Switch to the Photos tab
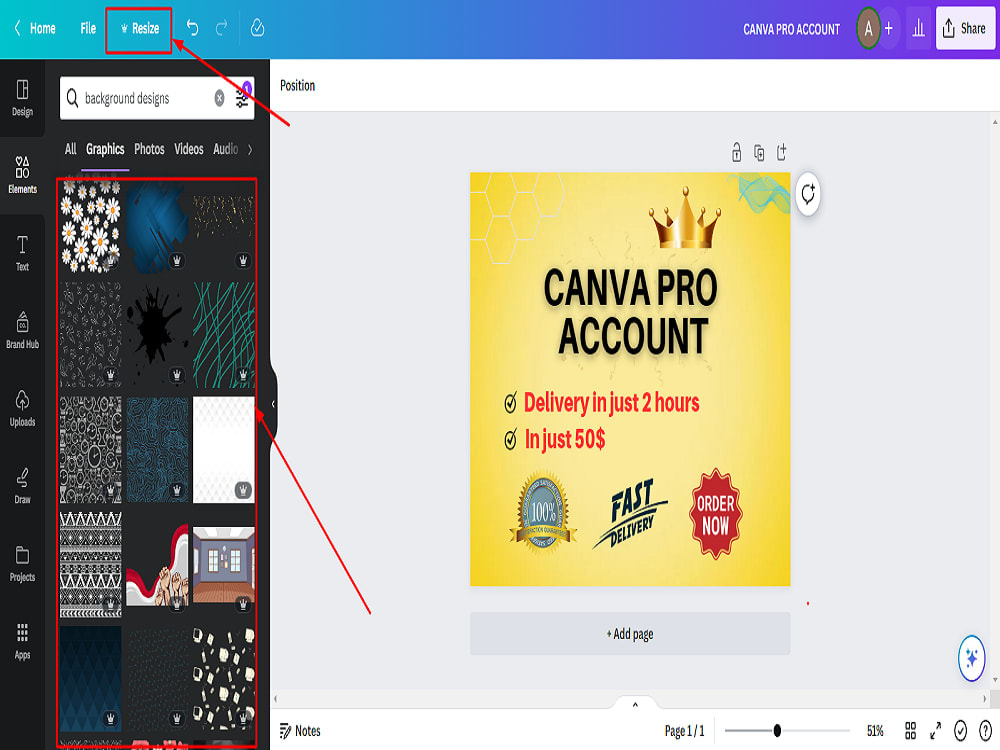Viewport: 1000px width, 750px height. (148, 149)
